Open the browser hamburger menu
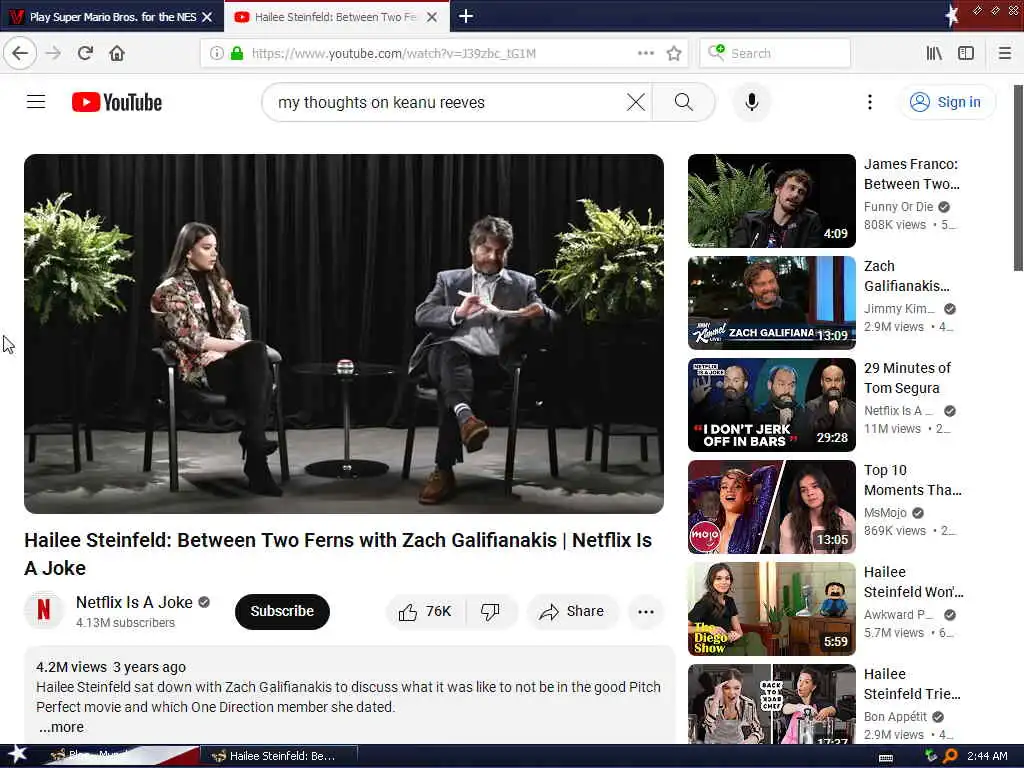Viewport: 1024px width, 768px height. [x=1005, y=54]
